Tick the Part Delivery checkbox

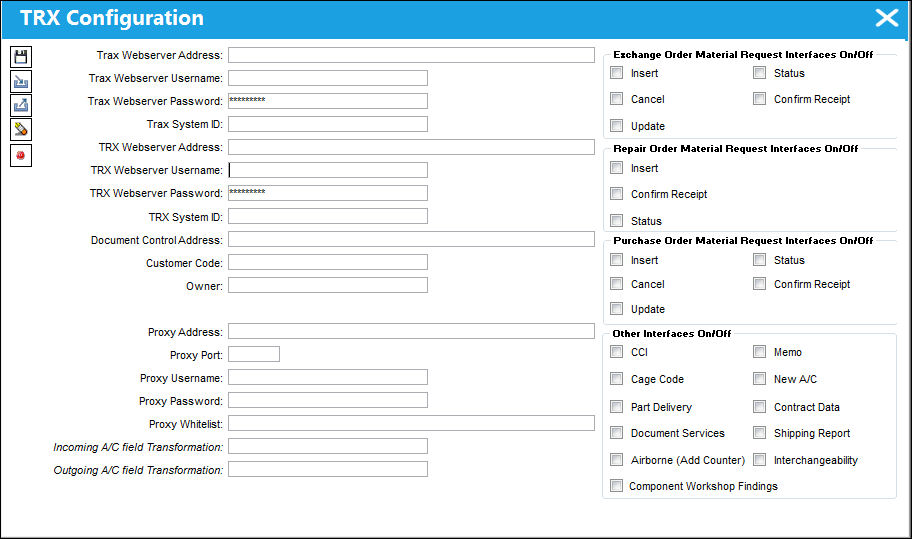point(617,407)
